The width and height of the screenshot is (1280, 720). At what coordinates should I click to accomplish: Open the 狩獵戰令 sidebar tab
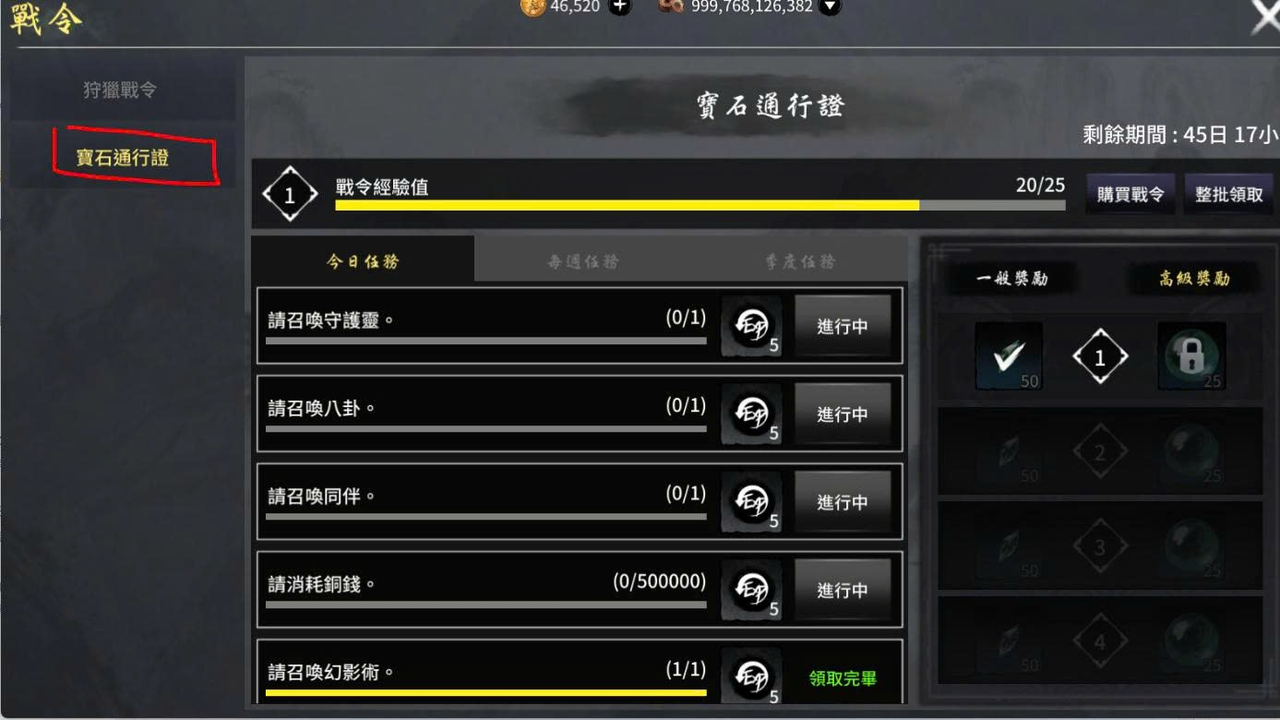click(120, 90)
